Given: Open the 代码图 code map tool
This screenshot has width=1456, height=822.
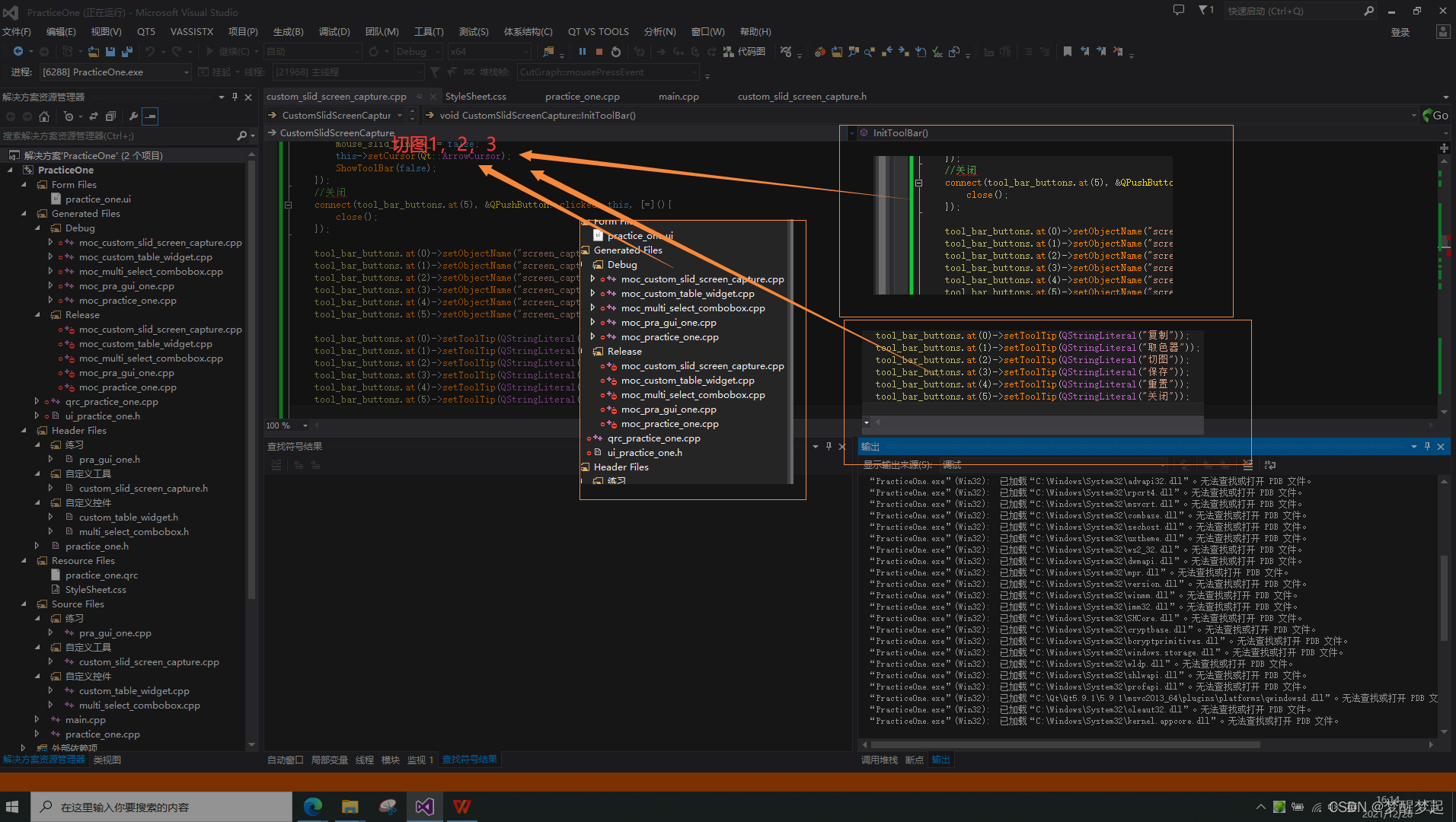Looking at the screenshot, I should [x=745, y=52].
